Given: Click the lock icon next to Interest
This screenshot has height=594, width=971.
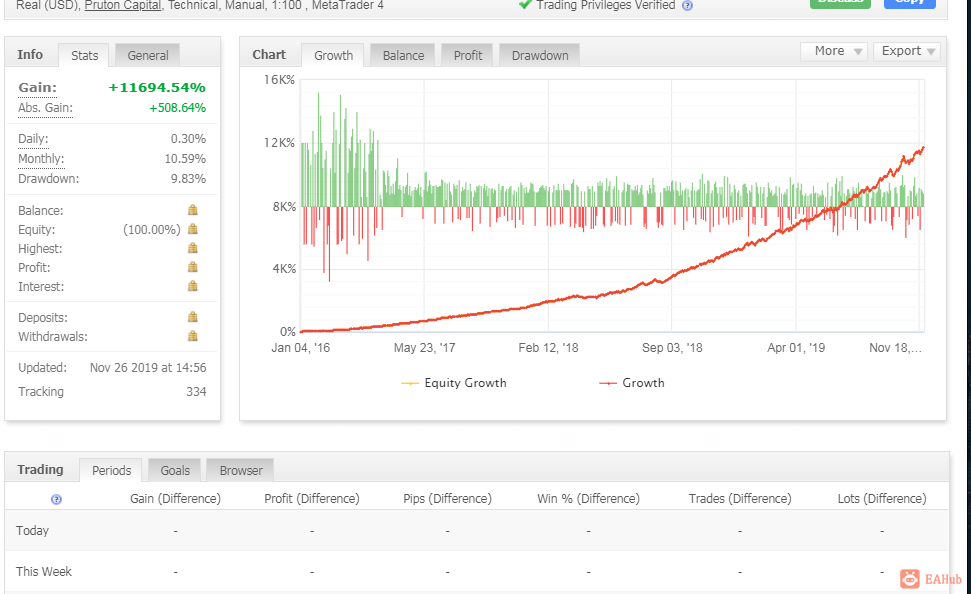Looking at the screenshot, I should tap(193, 286).
